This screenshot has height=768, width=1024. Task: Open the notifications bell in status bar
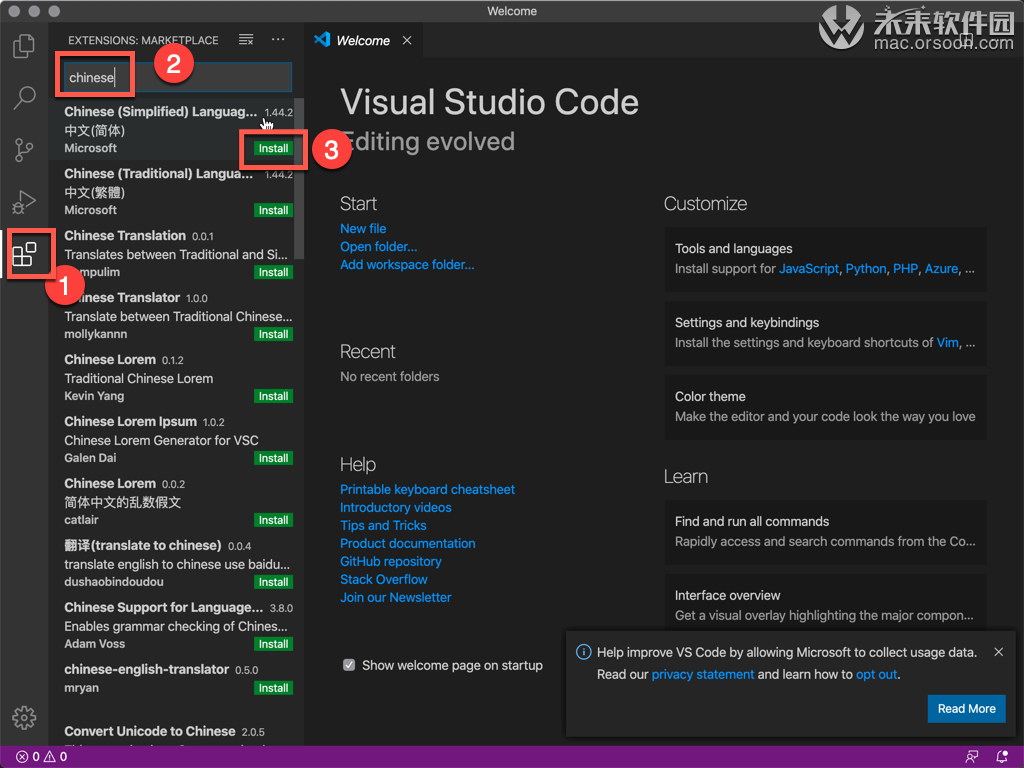1002,756
